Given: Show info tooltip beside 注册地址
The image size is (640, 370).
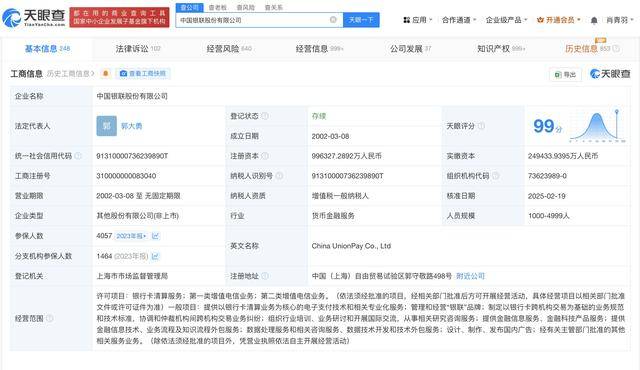Looking at the screenshot, I should coord(265,276).
